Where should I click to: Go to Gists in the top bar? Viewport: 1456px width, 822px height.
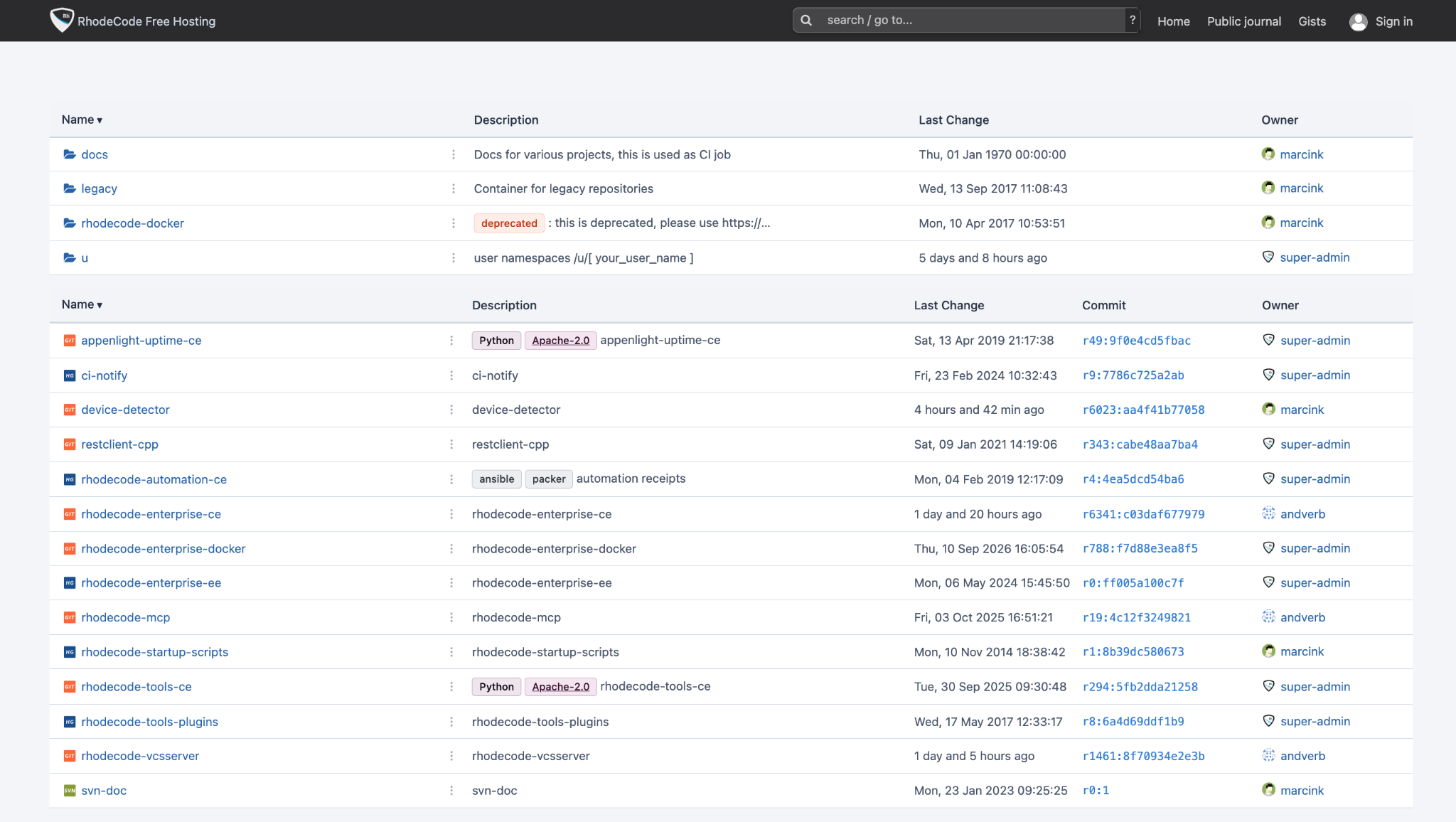(1312, 21)
